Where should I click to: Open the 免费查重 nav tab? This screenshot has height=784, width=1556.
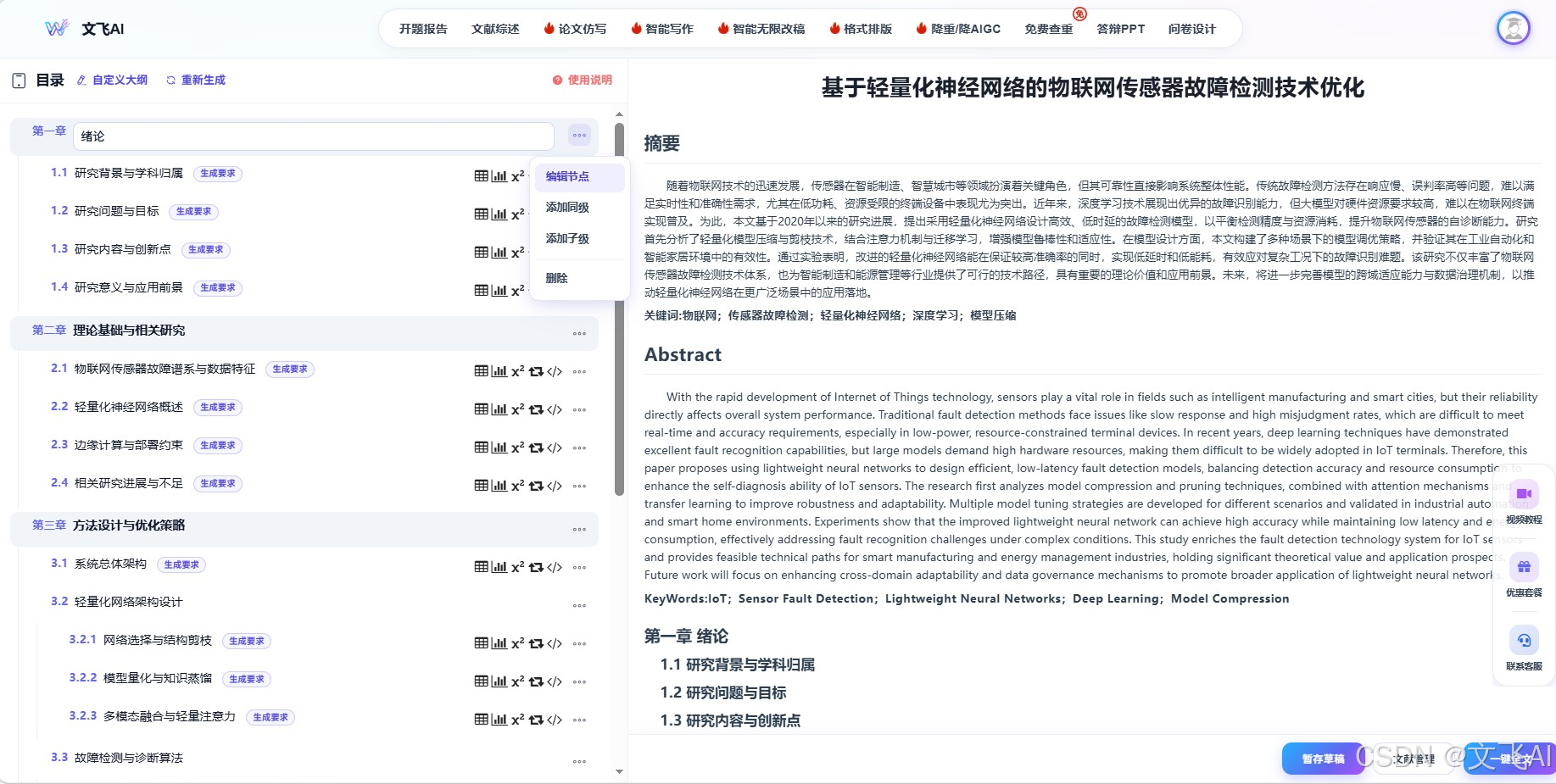pyautogui.click(x=1049, y=29)
